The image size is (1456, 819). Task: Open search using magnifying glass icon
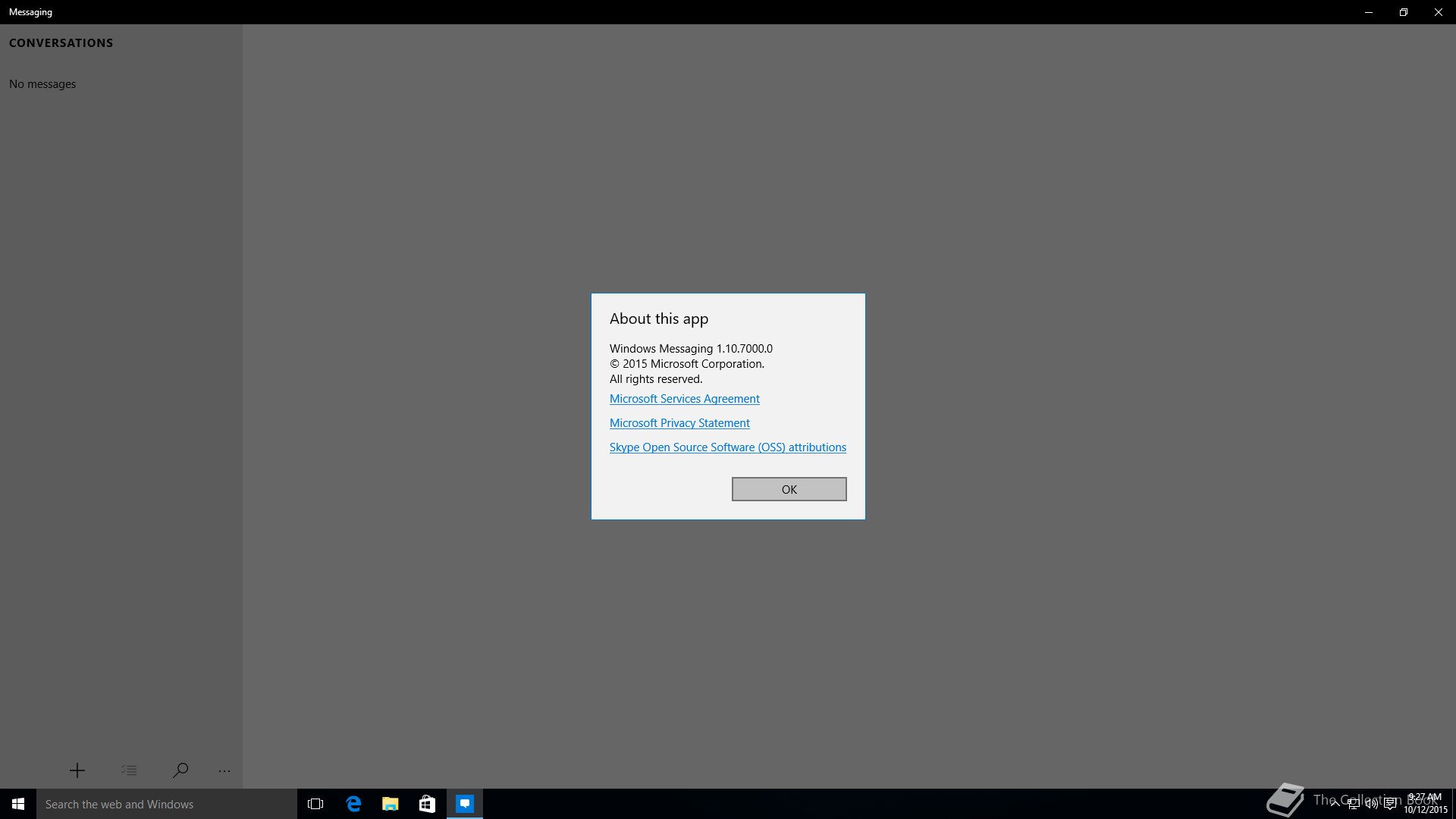[x=180, y=770]
